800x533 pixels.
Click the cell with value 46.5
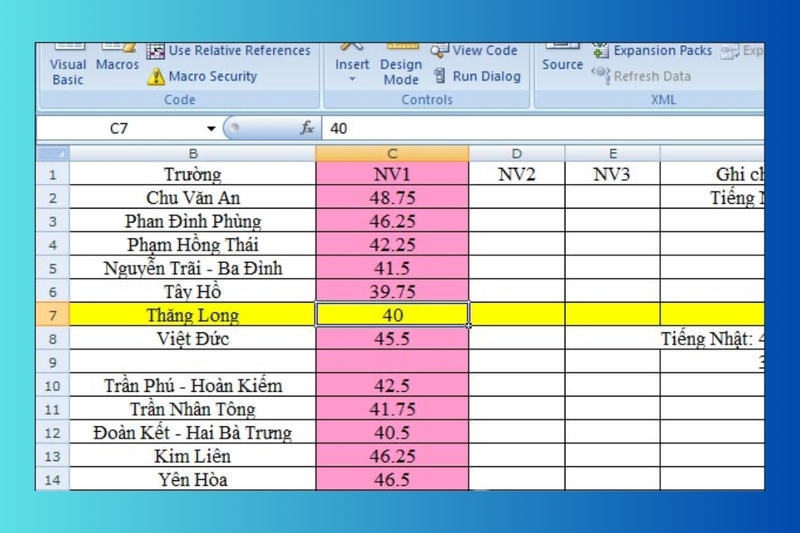392,479
